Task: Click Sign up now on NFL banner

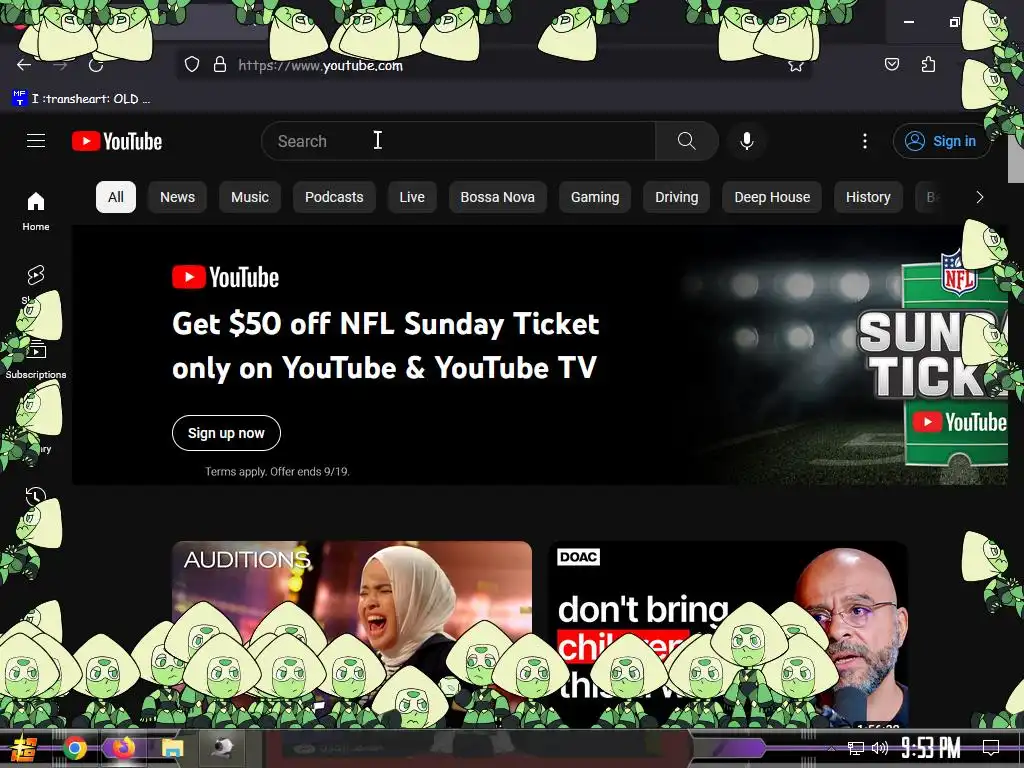Action: click(226, 433)
